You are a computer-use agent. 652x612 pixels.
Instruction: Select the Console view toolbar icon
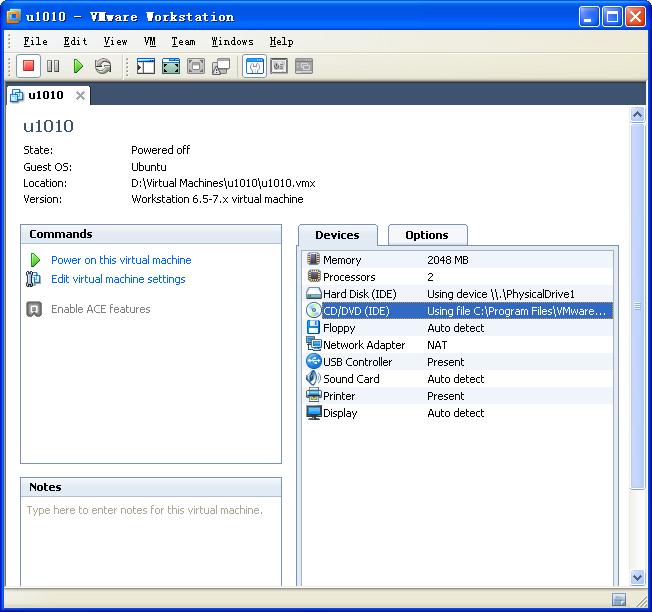click(304, 66)
